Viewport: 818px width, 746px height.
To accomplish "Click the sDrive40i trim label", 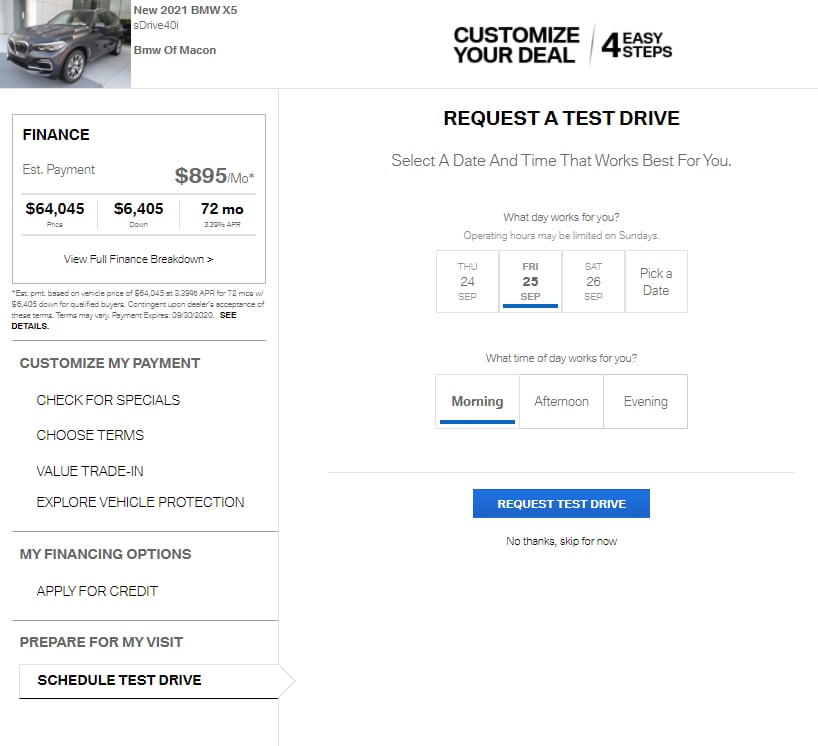I will click(x=156, y=25).
